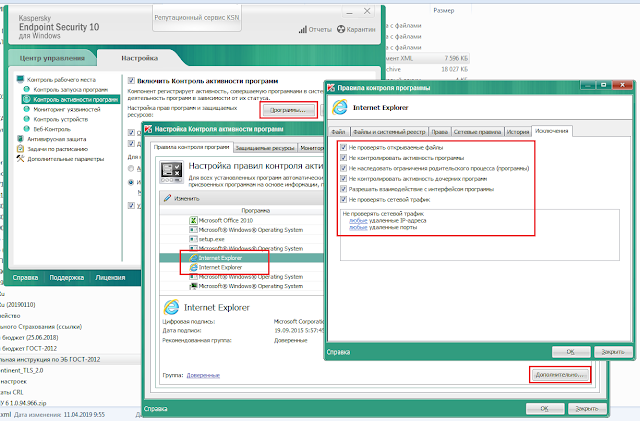Click Справка in Правила контроля программы window
This screenshot has height=421, width=640.
[338, 352]
